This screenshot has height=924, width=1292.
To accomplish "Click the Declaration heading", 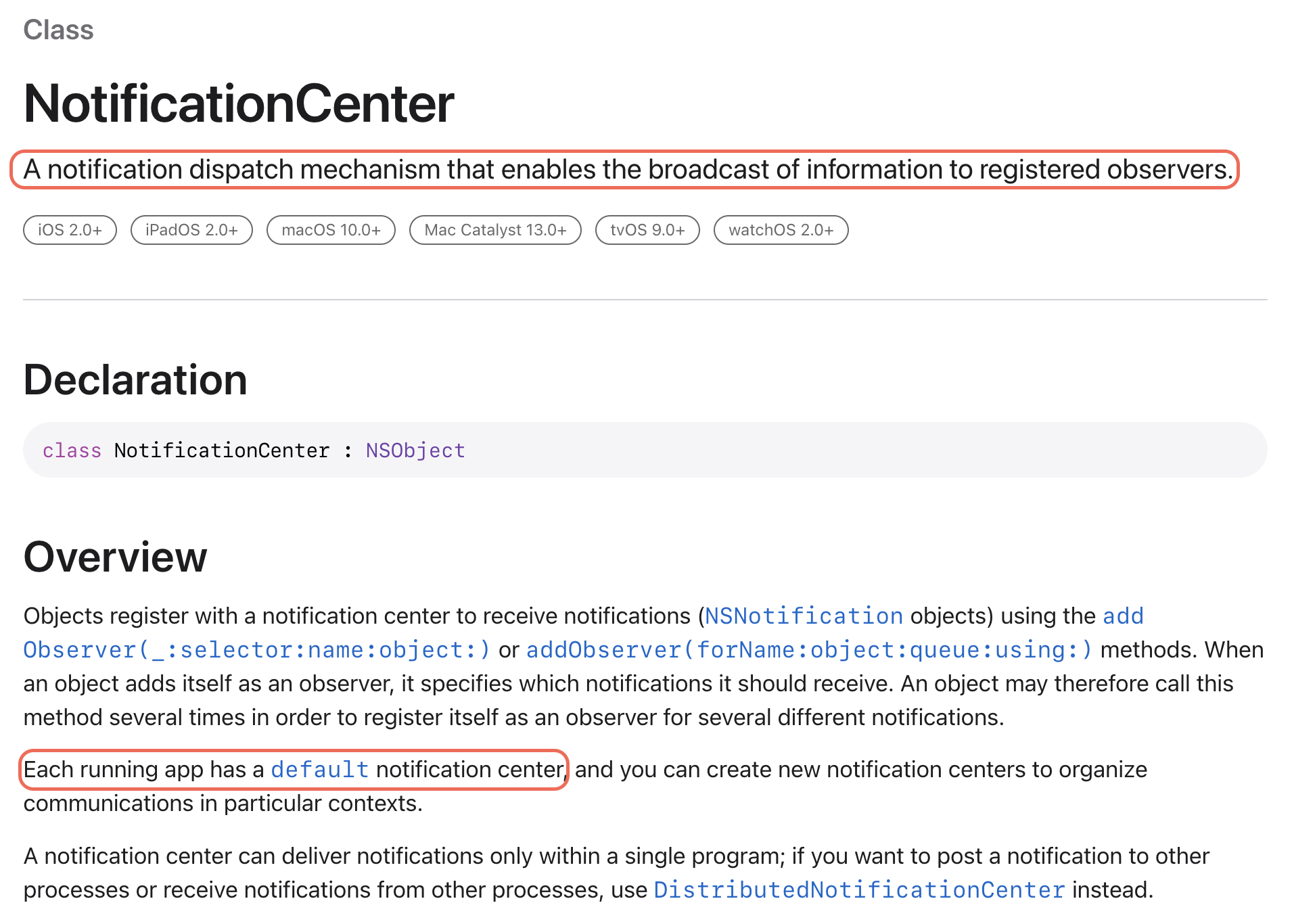I will click(x=135, y=379).
